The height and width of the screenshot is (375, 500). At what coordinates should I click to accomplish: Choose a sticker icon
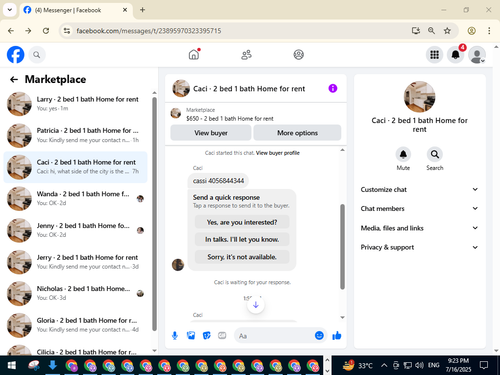[207, 335]
